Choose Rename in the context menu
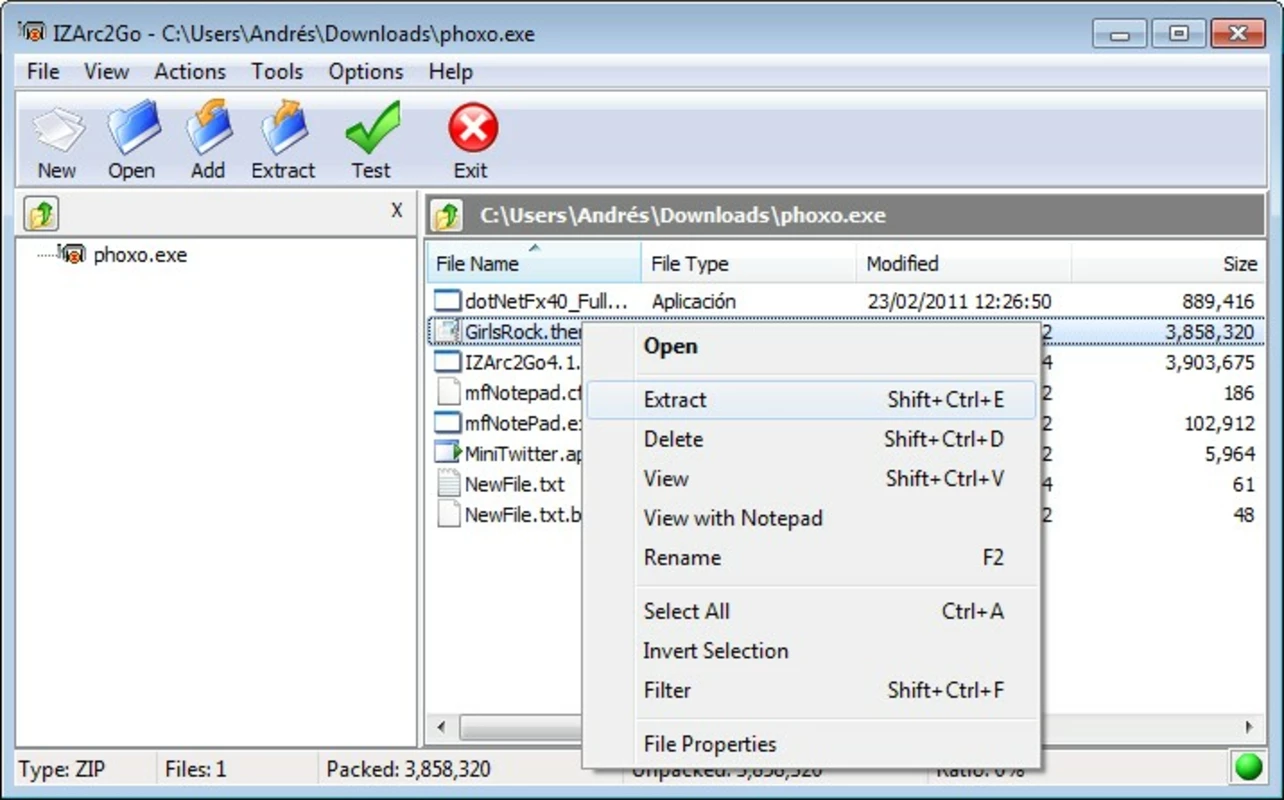1284x800 pixels. pos(811,558)
